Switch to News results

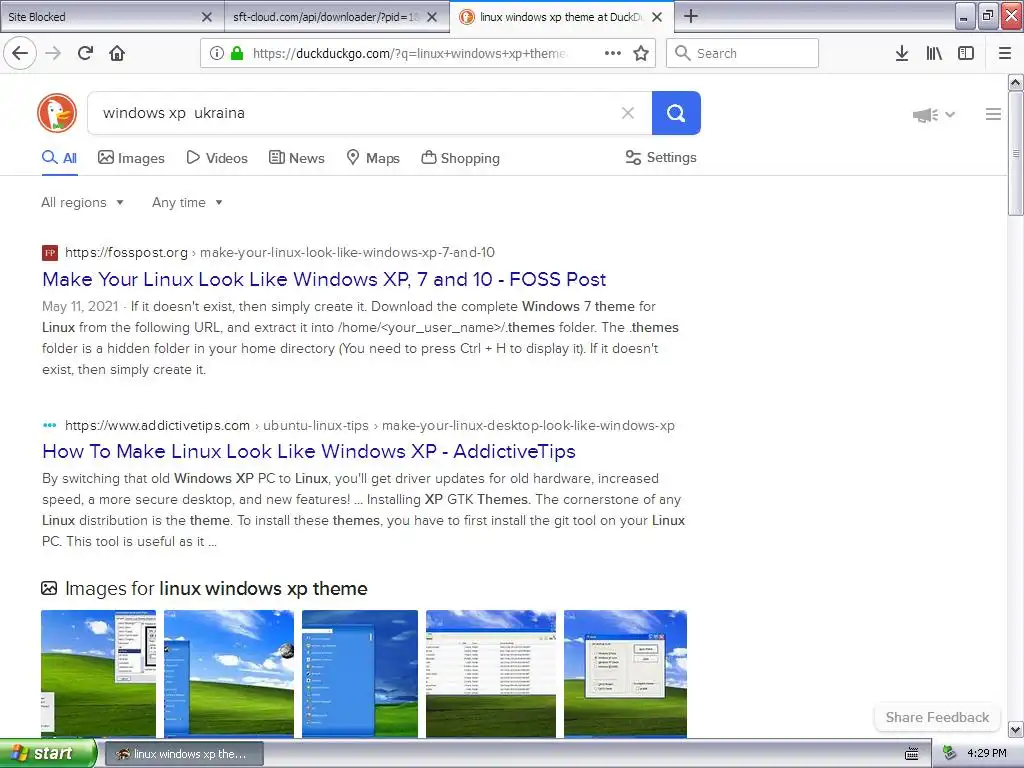(296, 158)
